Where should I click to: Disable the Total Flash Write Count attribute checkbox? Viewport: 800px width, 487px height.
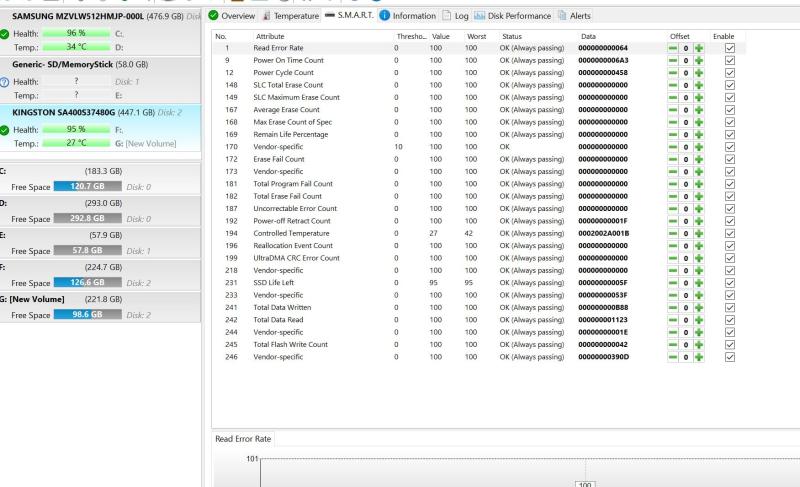point(728,344)
